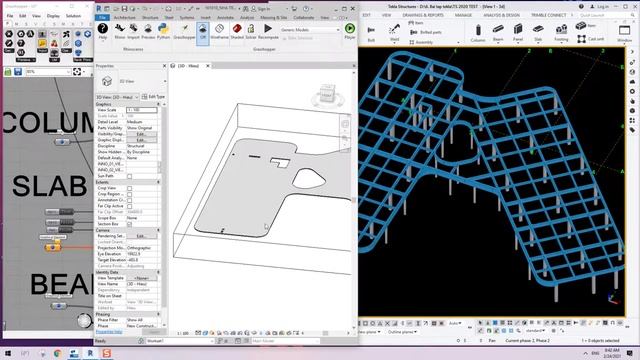
Task: Switch to the Massing & Site ribbon tab
Action: coord(273,18)
